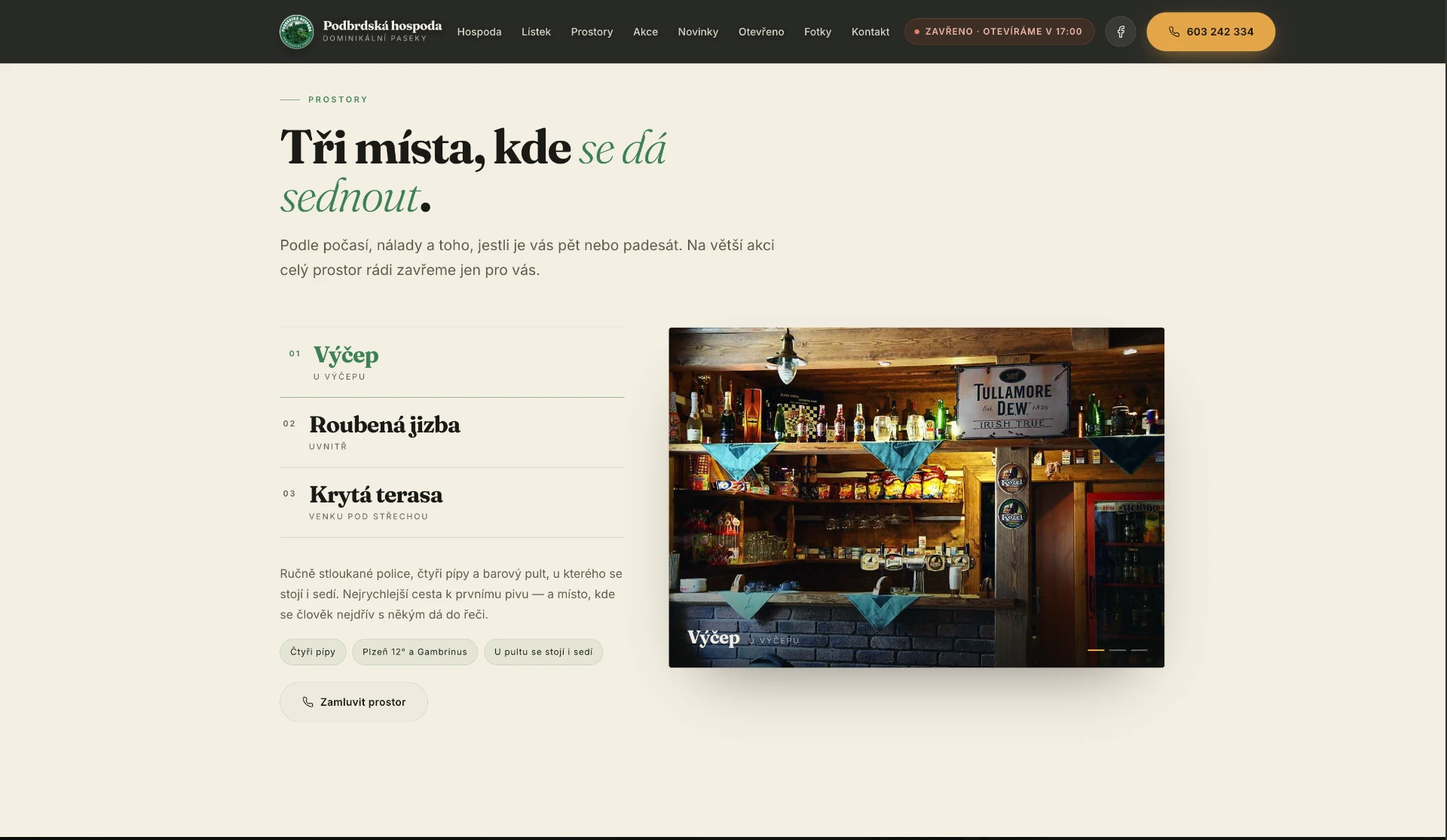Image resolution: width=1447 pixels, height=840 pixels.
Task: Open the Facebook icon in header
Action: coord(1121,32)
